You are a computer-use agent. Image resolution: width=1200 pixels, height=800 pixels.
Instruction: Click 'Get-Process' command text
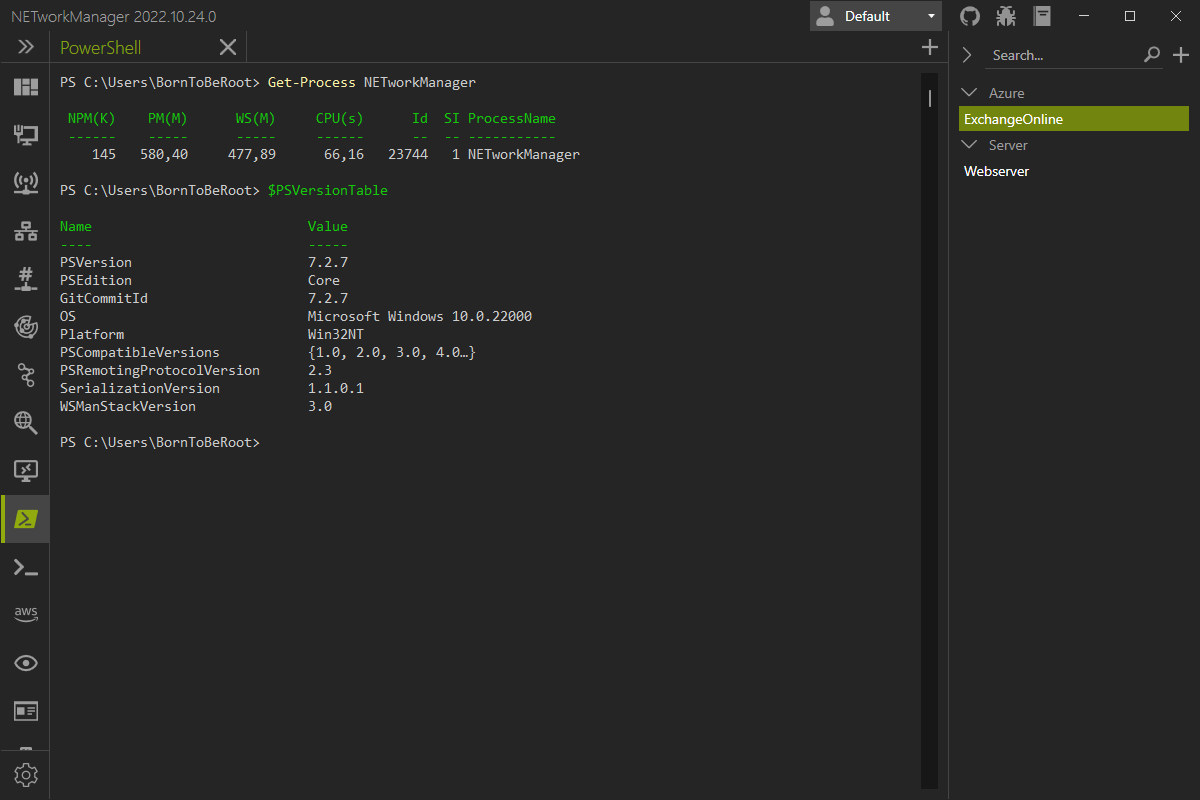tap(312, 82)
